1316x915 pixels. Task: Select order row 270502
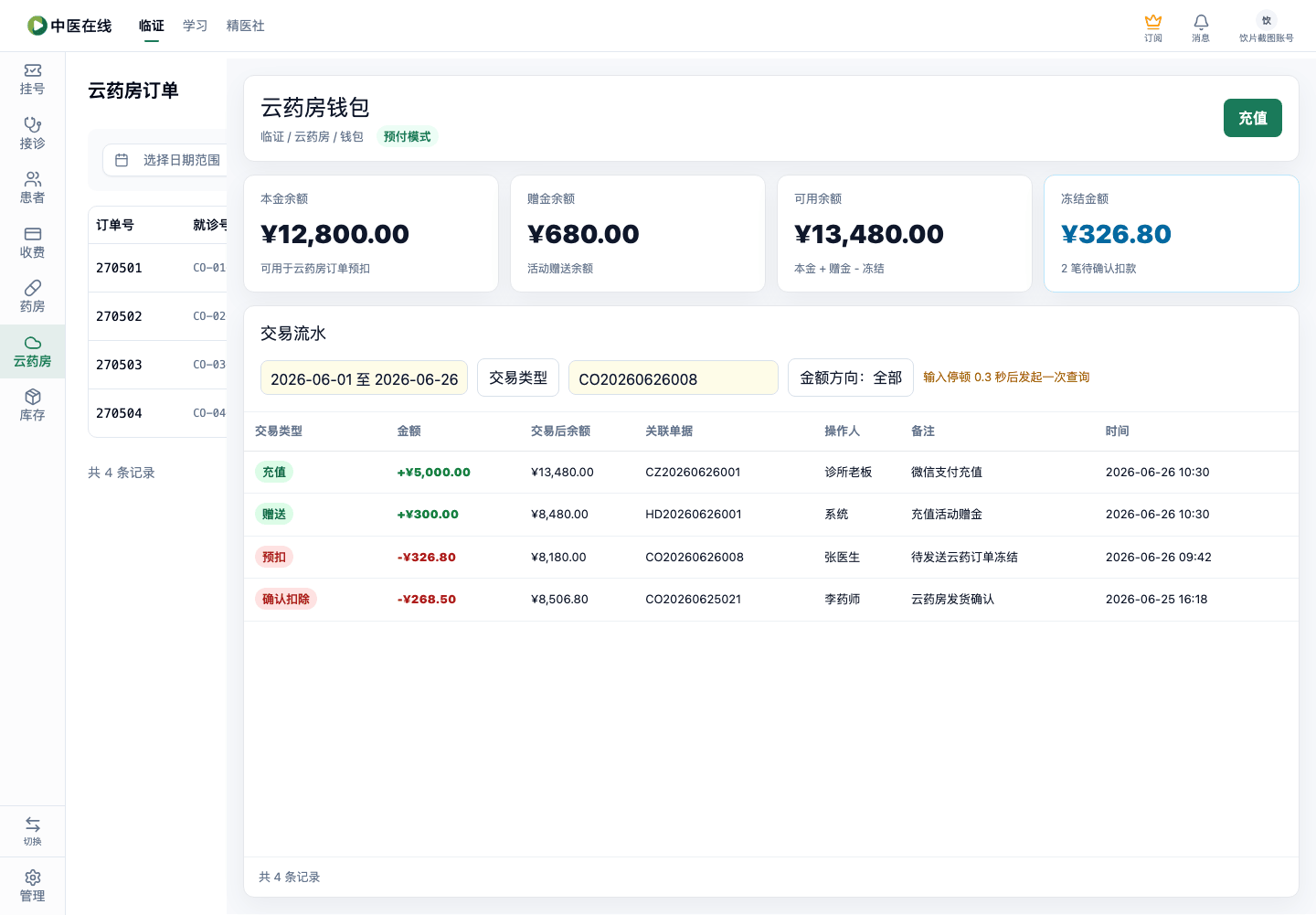coord(158,316)
